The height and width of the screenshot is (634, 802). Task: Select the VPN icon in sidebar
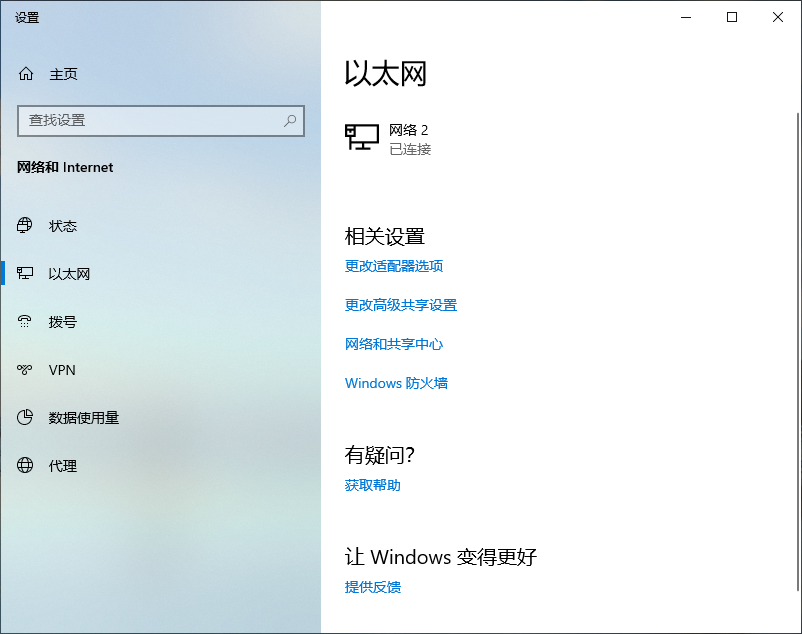click(x=26, y=370)
